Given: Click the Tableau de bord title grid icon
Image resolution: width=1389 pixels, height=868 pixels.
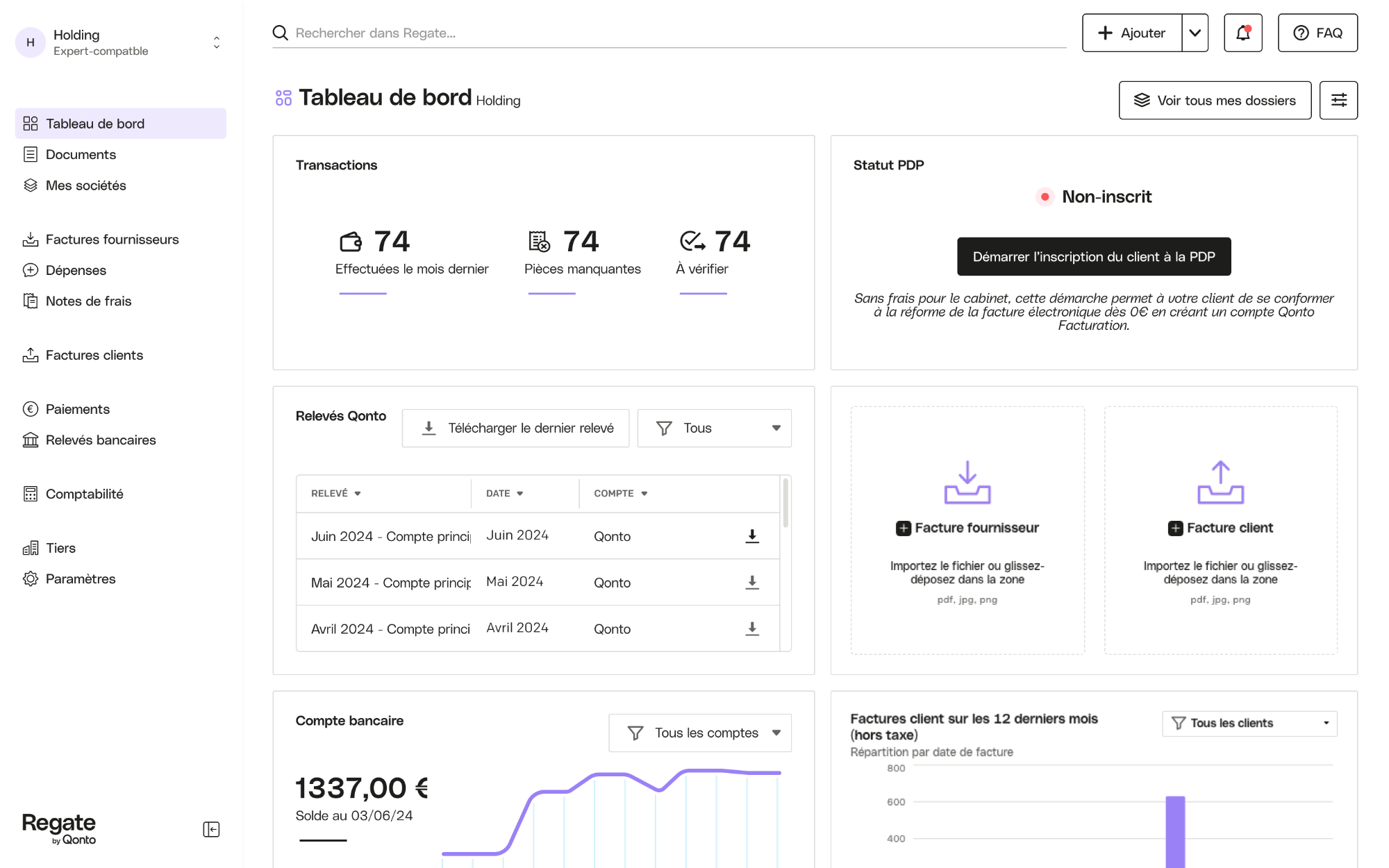Looking at the screenshot, I should pos(283,98).
